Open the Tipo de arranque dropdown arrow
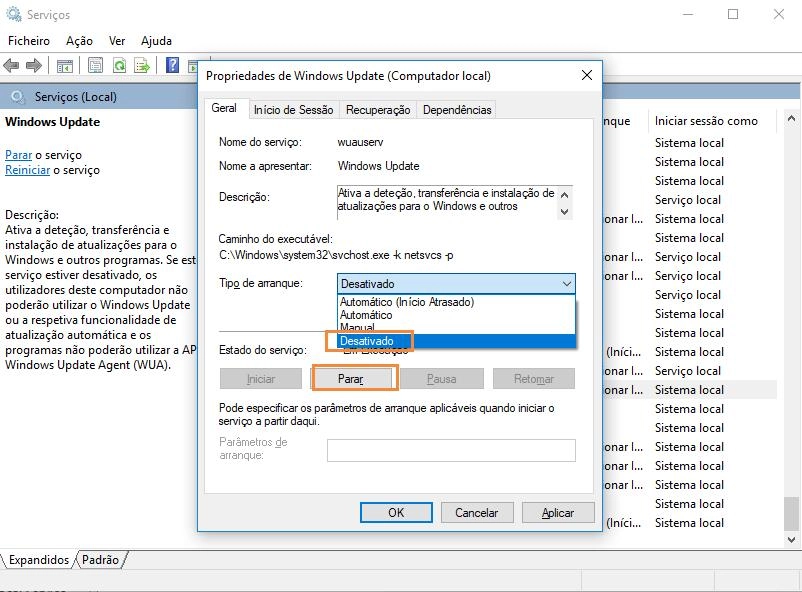 coord(567,284)
